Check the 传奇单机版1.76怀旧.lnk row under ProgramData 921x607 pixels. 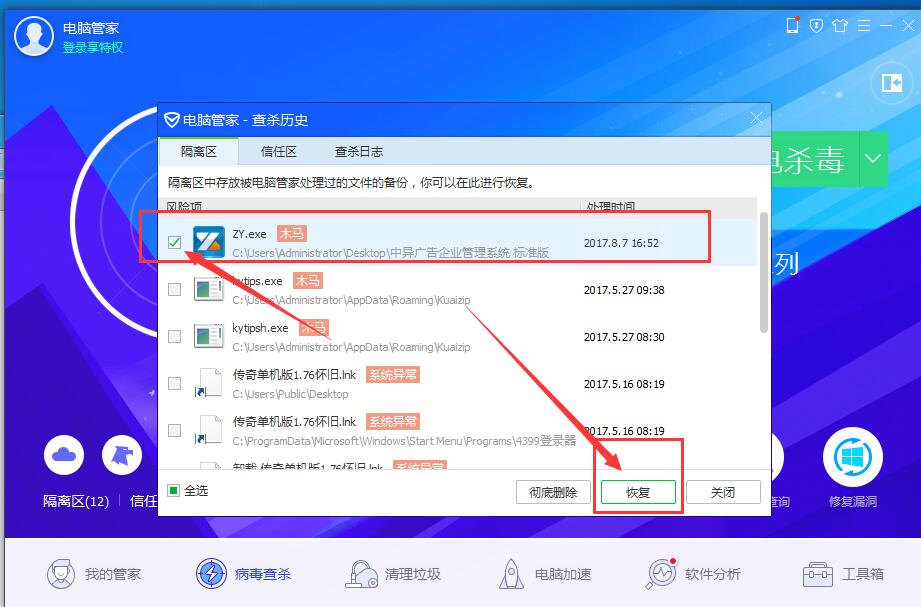[174, 430]
